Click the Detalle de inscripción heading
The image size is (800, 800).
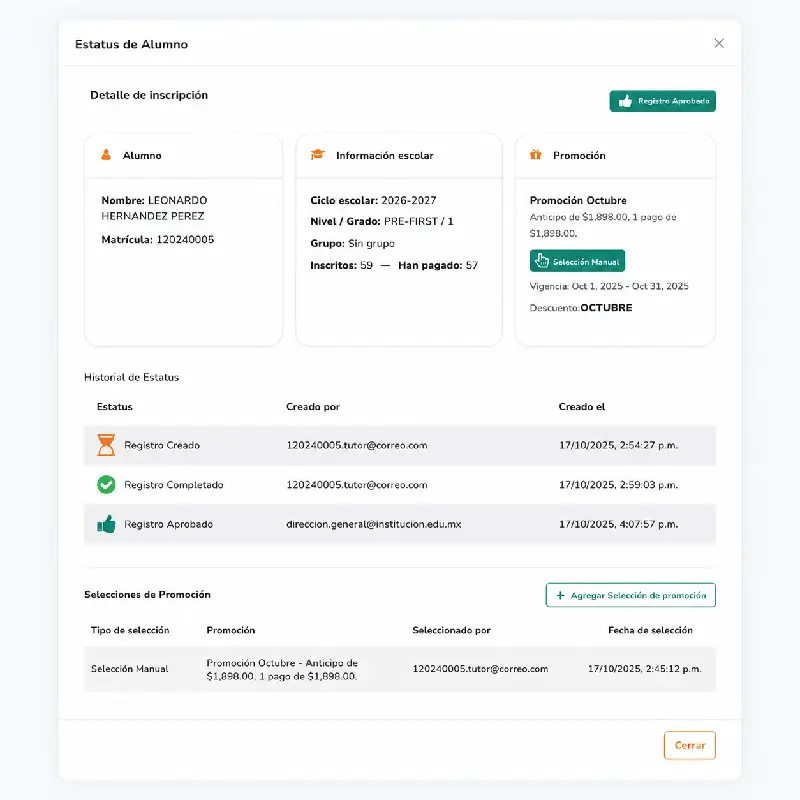149,95
